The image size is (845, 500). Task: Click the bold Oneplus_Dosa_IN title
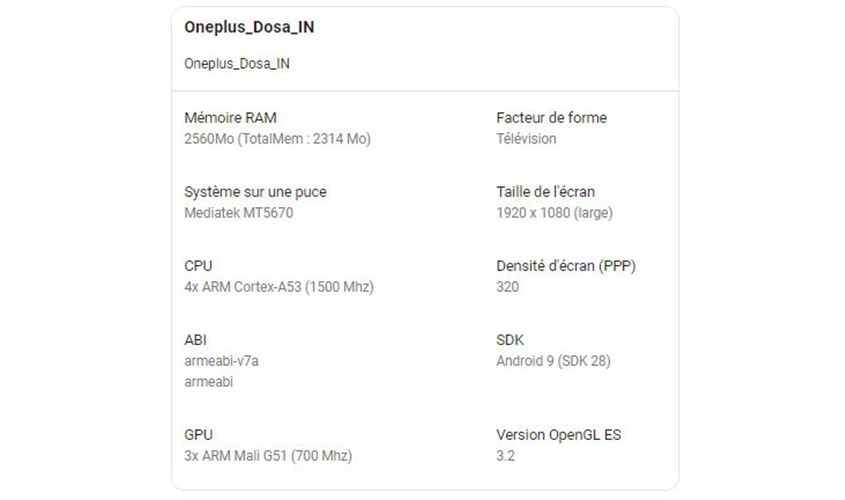249,27
